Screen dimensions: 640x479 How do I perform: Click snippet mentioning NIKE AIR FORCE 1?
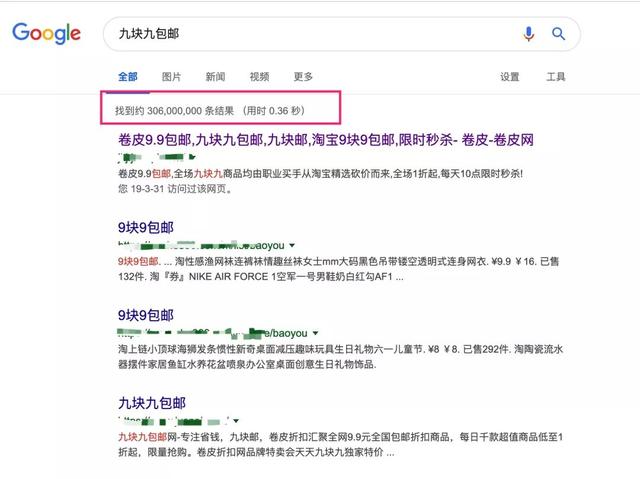pyautogui.click(x=339, y=269)
